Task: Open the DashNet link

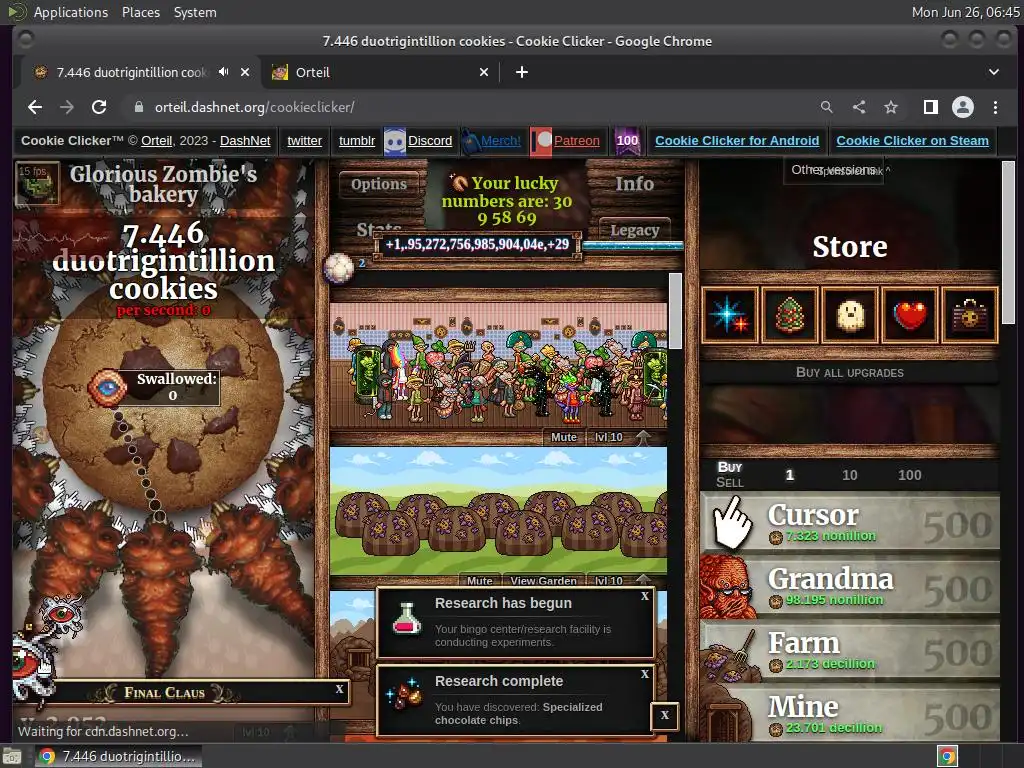Action: pos(245,140)
